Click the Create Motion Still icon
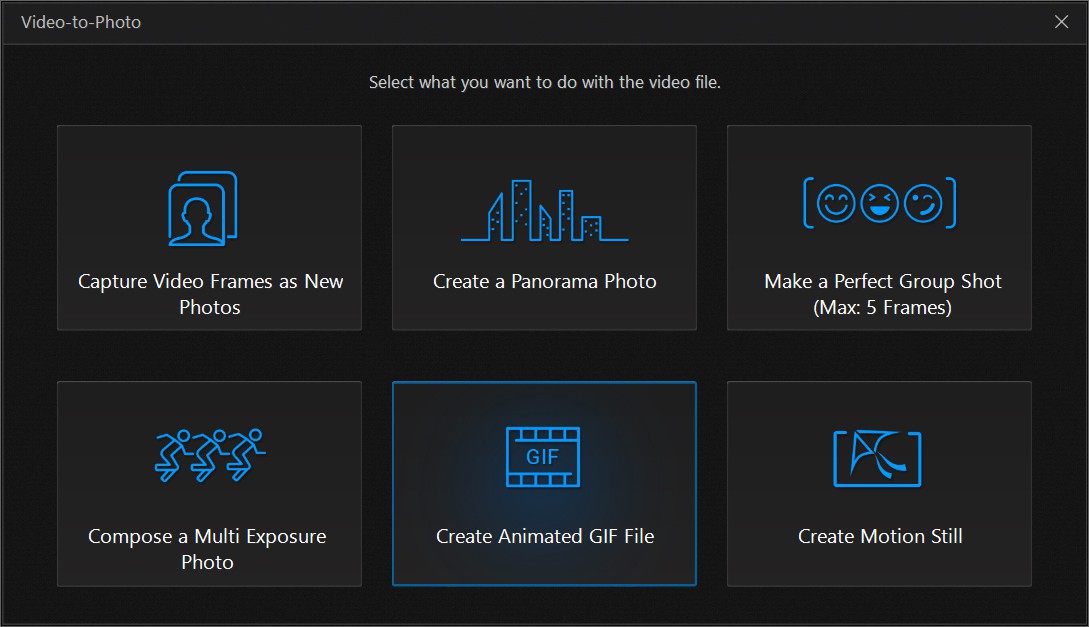The height and width of the screenshot is (627, 1089). coord(877,458)
